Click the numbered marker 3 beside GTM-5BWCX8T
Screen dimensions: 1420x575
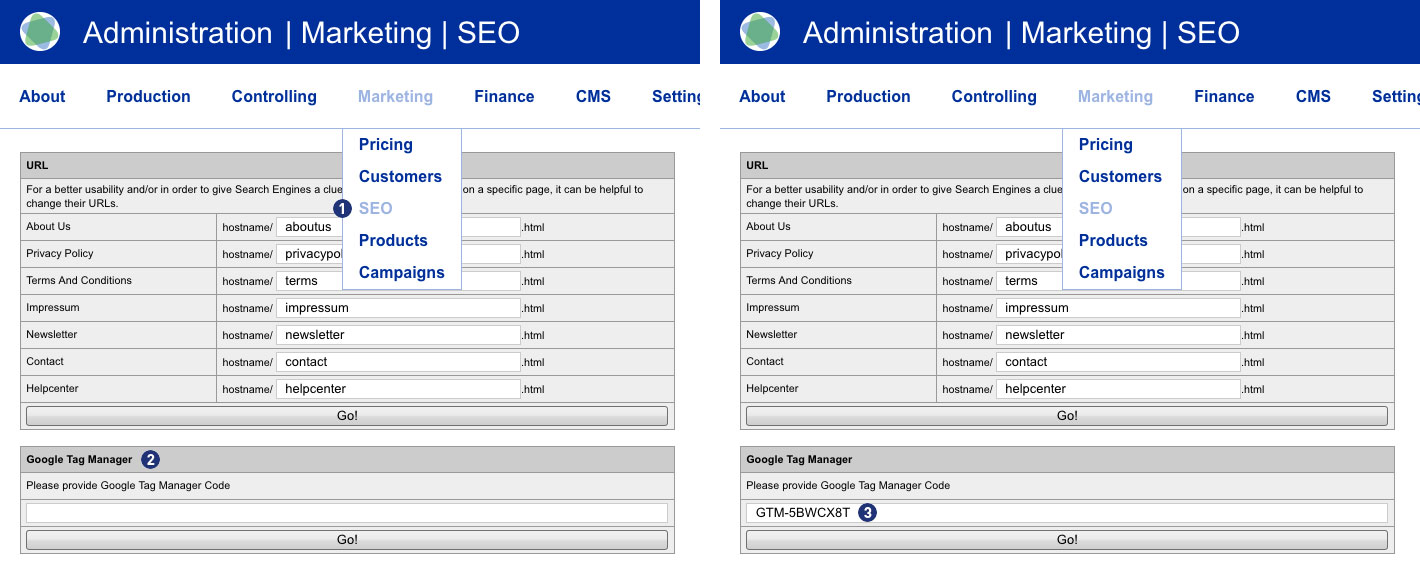[x=868, y=513]
